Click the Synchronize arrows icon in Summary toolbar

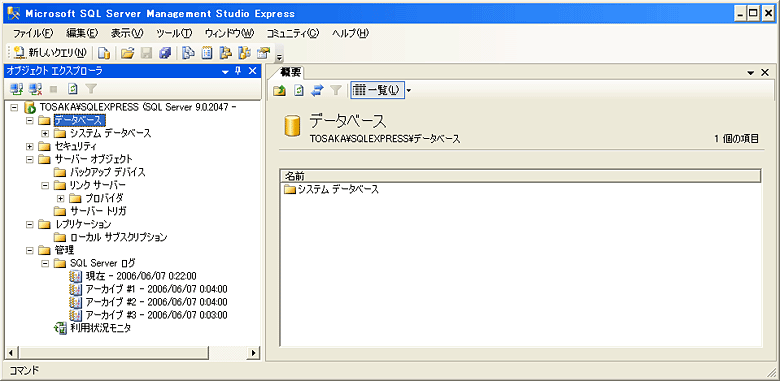tap(317, 90)
